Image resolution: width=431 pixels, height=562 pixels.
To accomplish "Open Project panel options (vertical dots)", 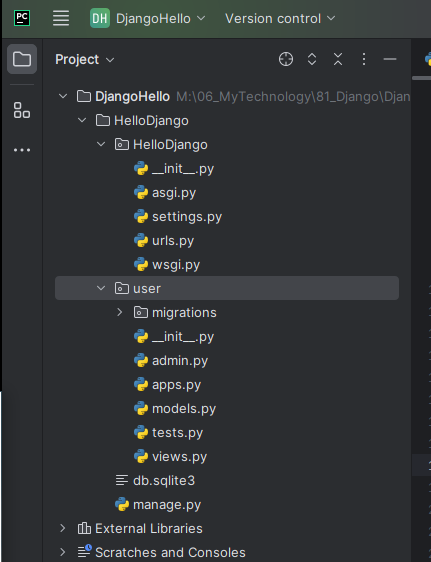I will click(364, 59).
